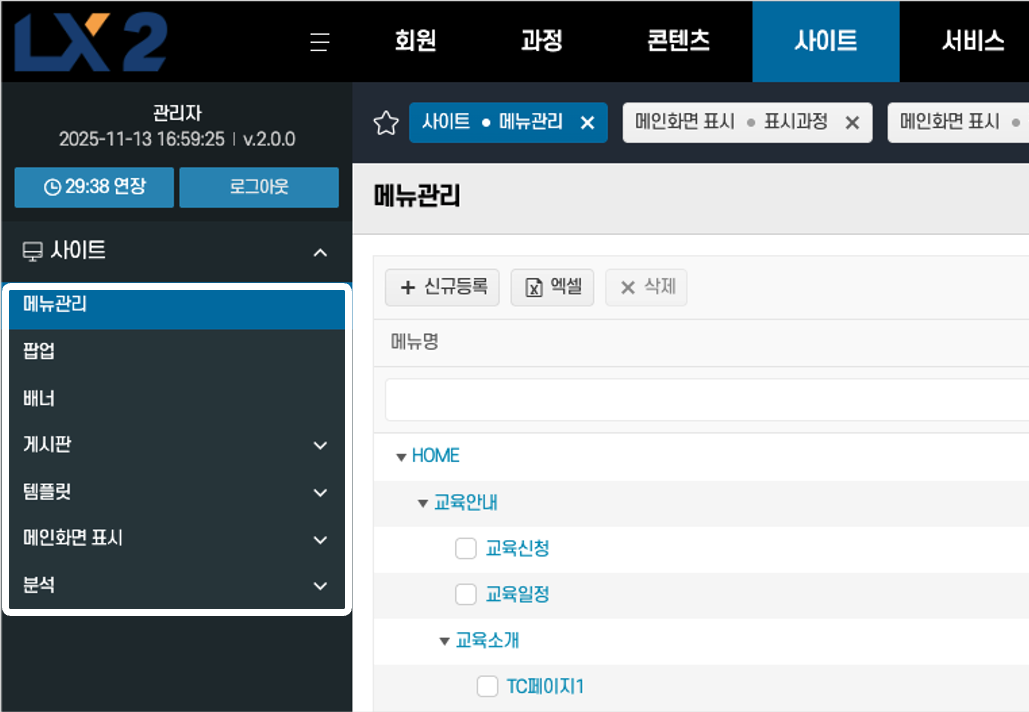Open the 회원 top menu

click(x=415, y=42)
